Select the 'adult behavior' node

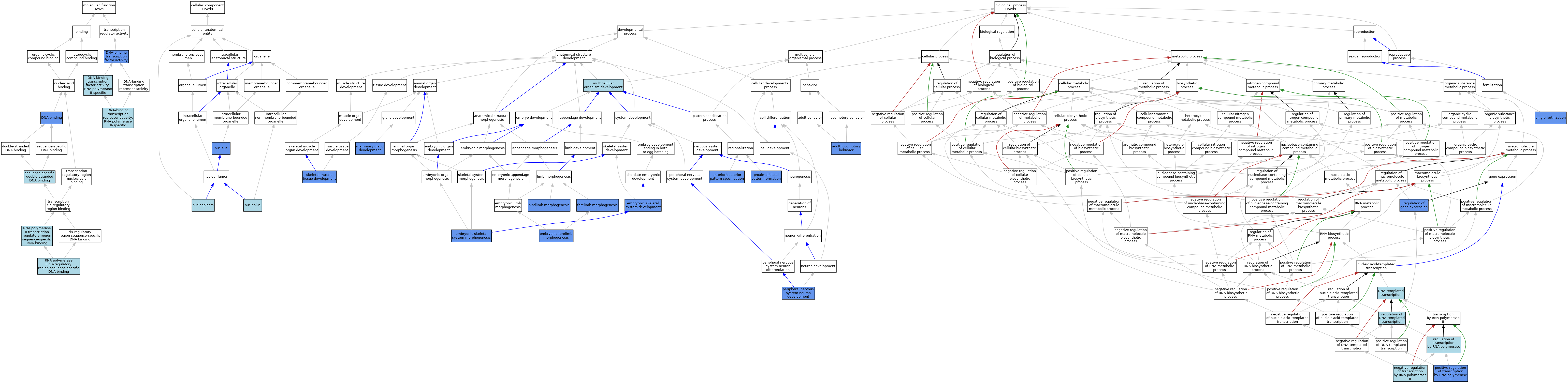(x=809, y=117)
